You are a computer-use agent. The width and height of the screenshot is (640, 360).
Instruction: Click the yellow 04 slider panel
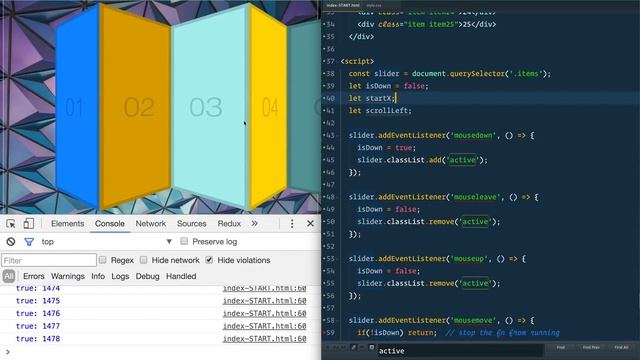[269, 107]
